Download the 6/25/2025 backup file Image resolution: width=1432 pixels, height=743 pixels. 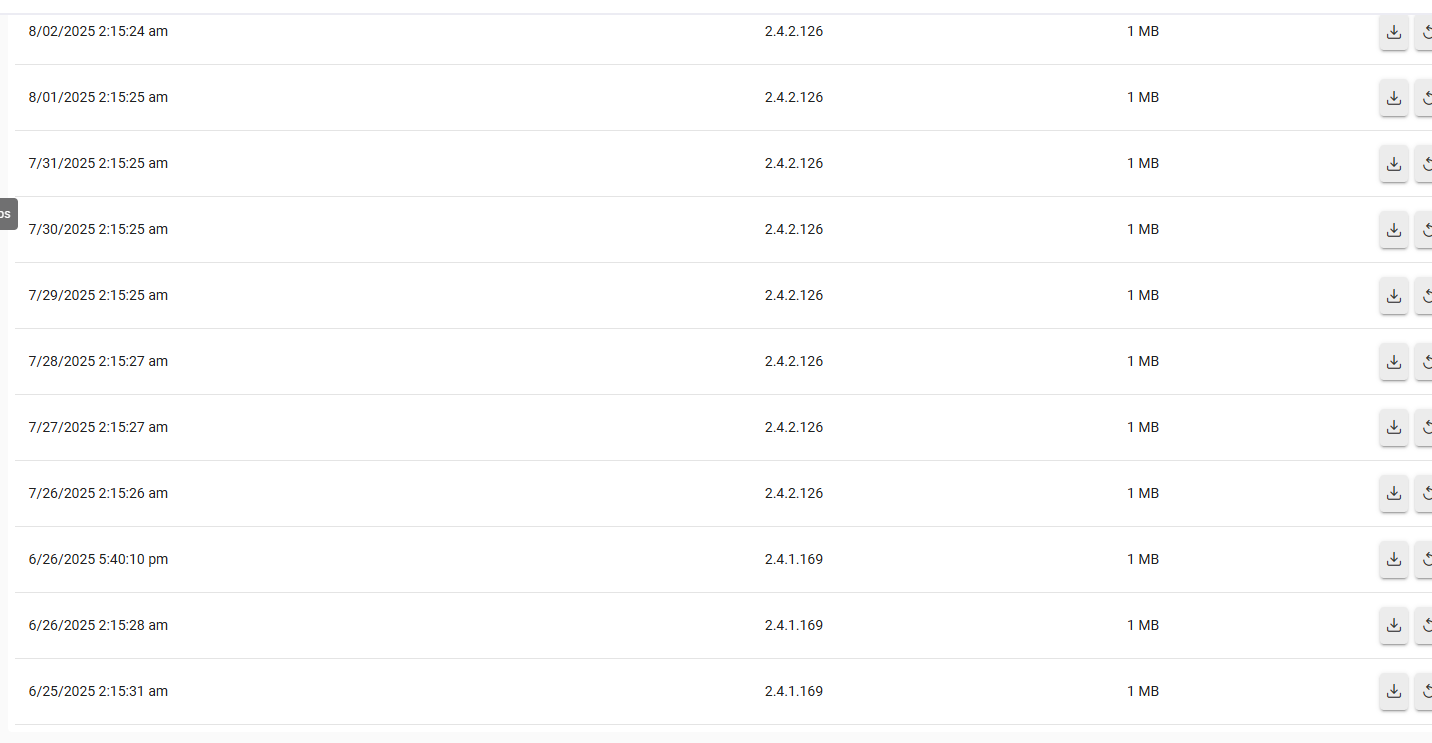1393,692
